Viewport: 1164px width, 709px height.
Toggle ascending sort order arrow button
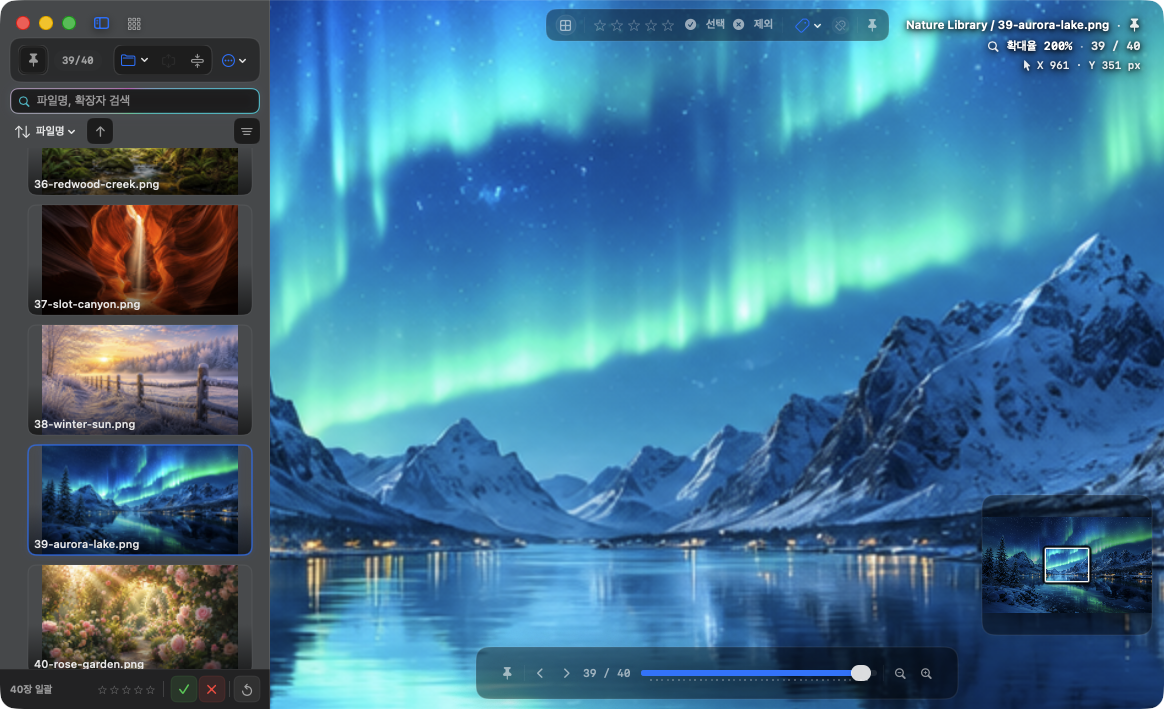[100, 131]
